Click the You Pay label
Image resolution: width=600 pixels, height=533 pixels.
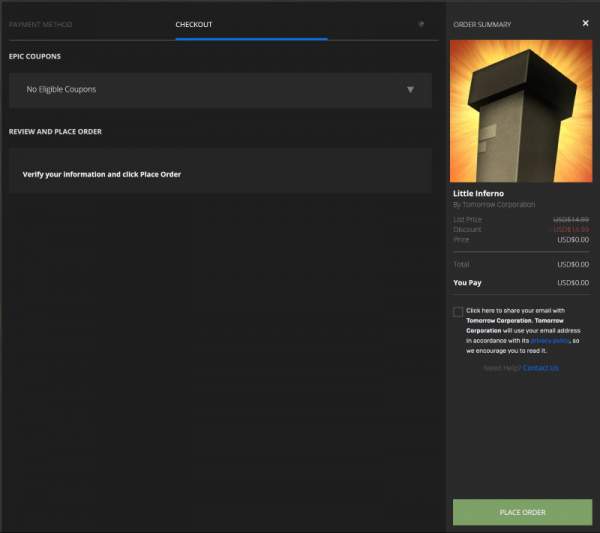(x=467, y=283)
